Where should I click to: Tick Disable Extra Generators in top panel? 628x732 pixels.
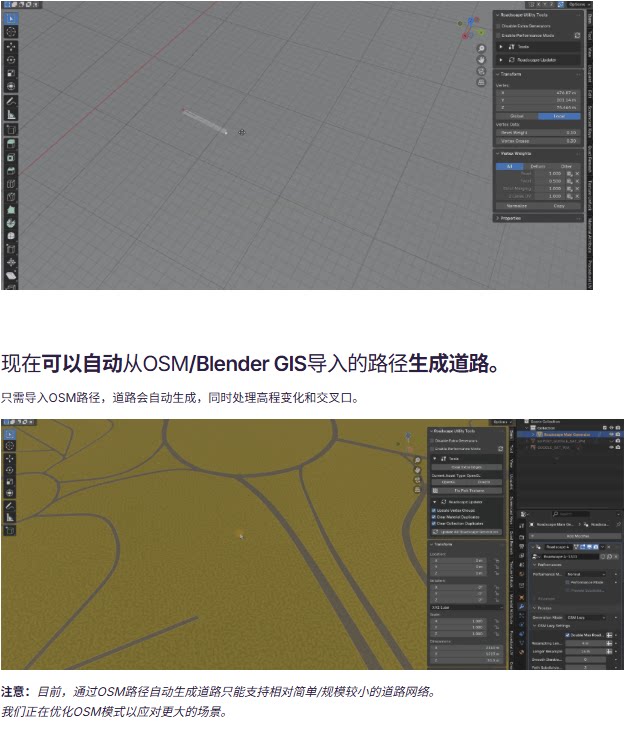pyautogui.click(x=499, y=26)
